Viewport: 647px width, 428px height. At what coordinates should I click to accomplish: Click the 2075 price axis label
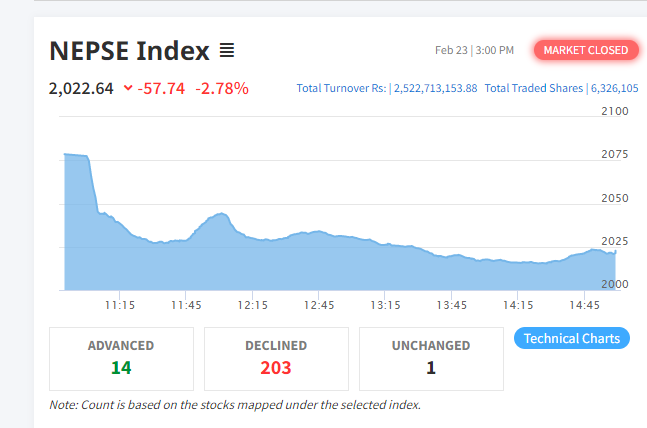click(615, 155)
